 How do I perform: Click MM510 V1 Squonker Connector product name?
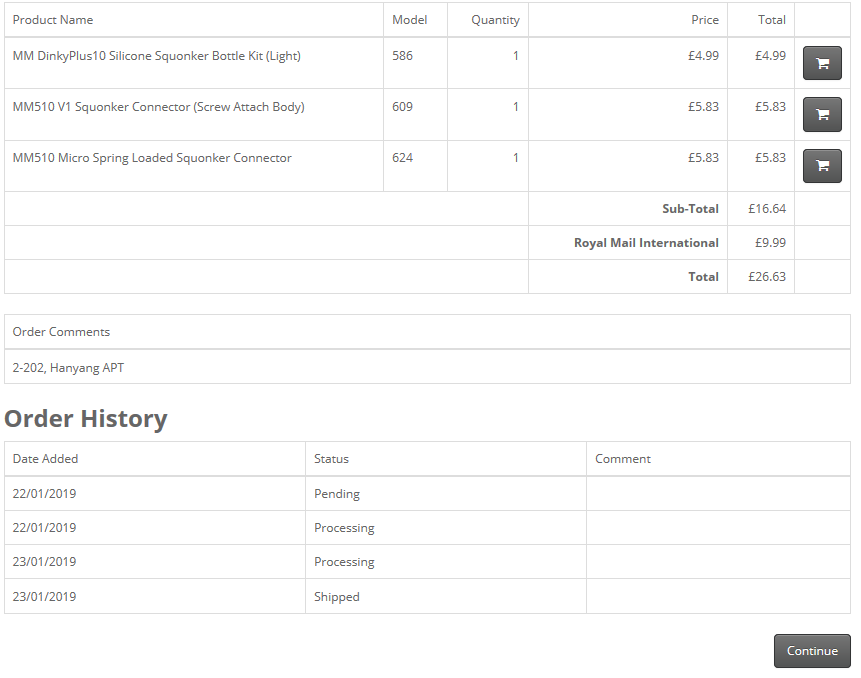(159, 107)
